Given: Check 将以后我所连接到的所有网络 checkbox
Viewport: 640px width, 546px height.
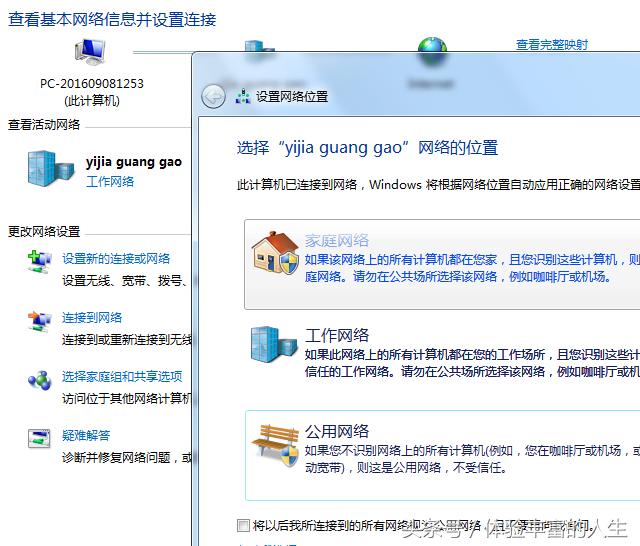Looking at the screenshot, I should click(243, 525).
